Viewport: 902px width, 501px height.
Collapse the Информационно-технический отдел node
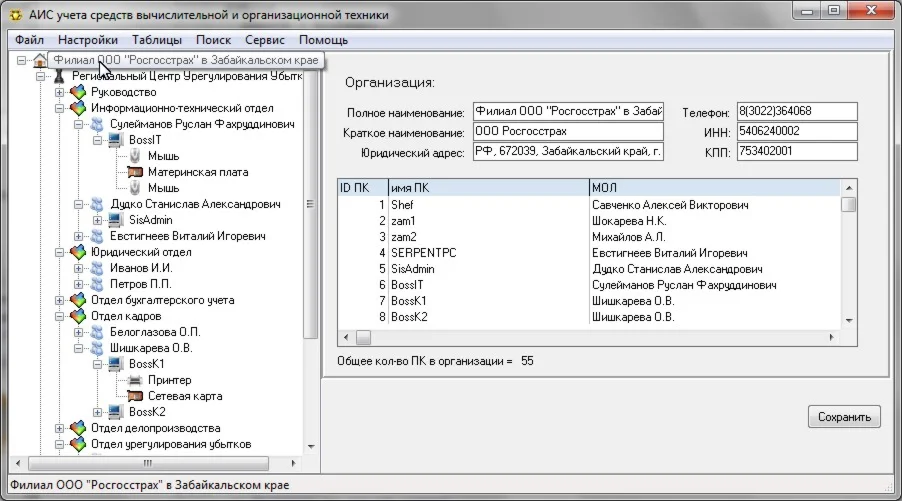point(60,109)
